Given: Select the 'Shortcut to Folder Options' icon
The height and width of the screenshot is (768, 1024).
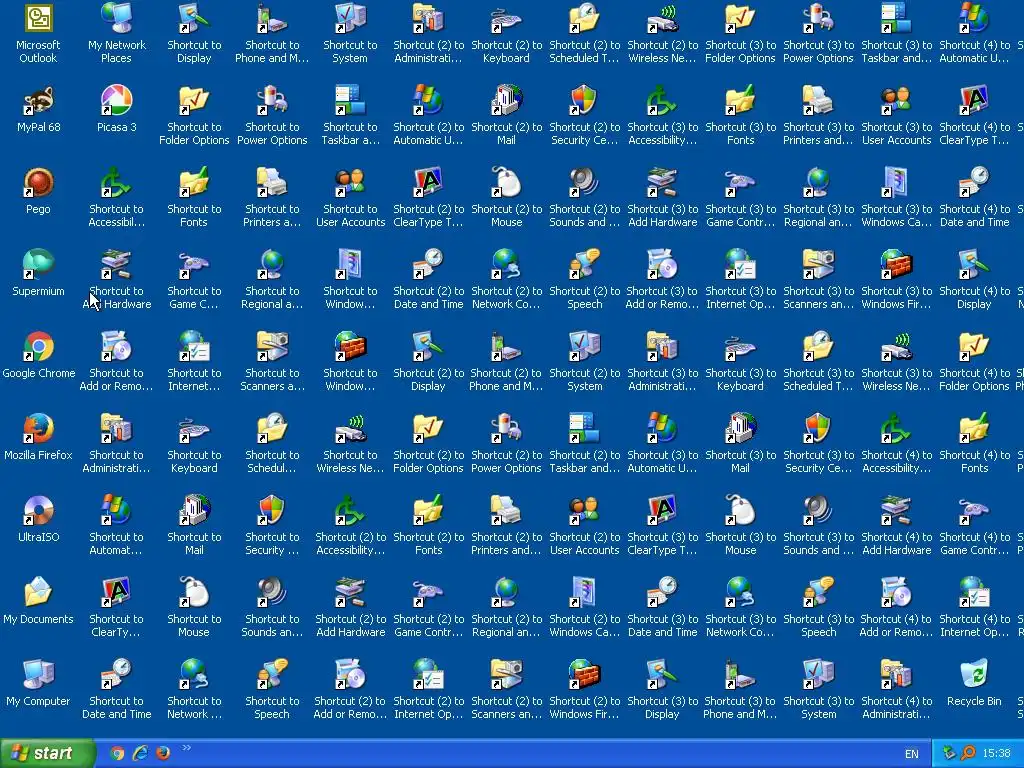Looking at the screenshot, I should click(194, 115).
